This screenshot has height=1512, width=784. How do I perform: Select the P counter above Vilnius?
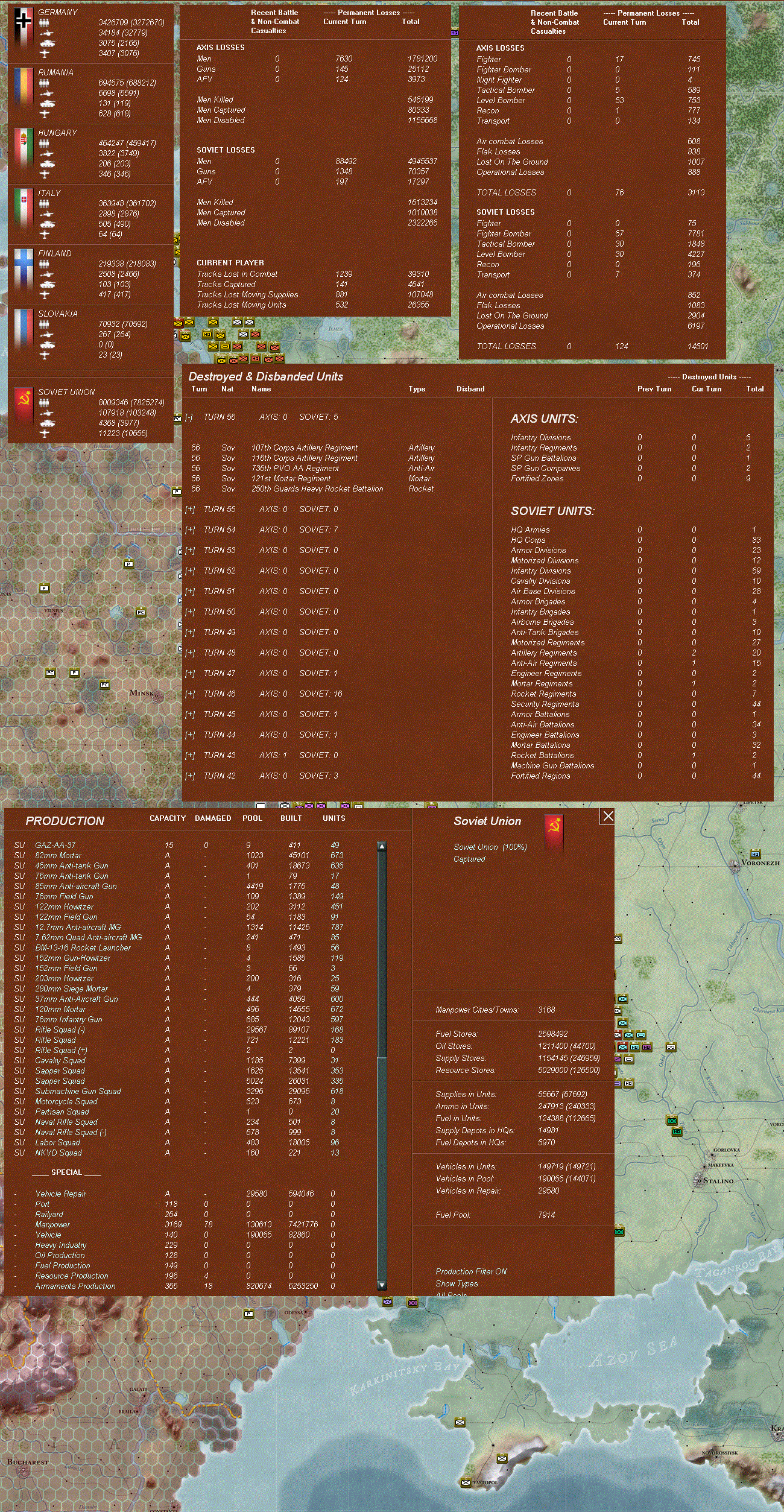click(43, 588)
